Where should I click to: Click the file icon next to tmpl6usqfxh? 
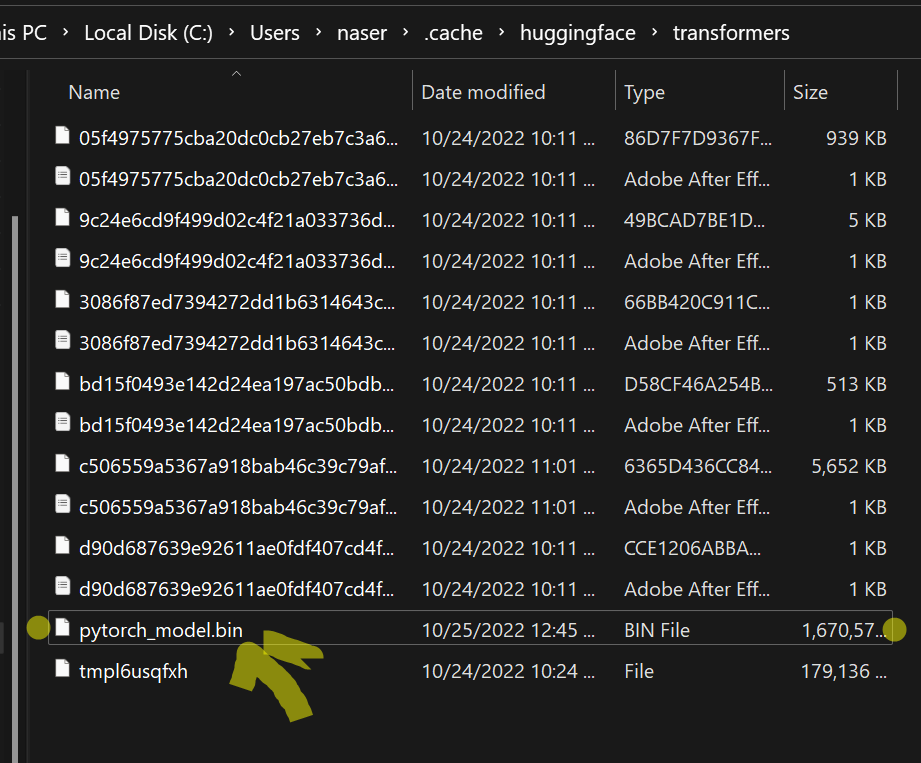(61, 671)
